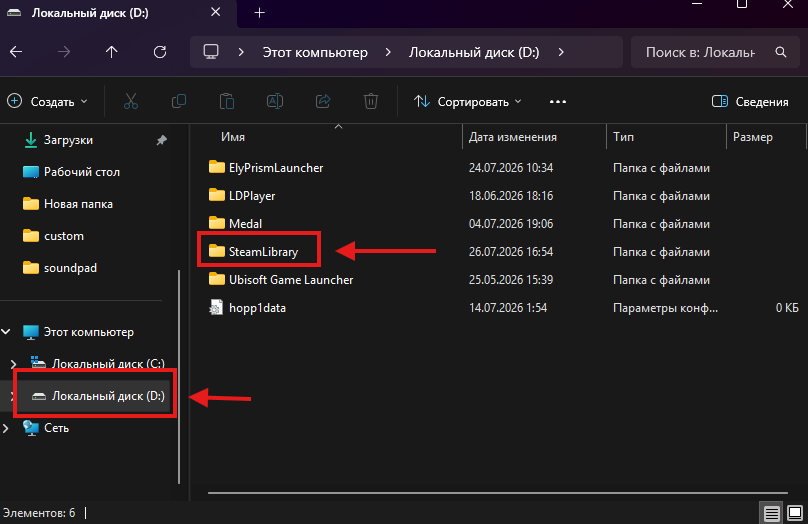Refresh the current folder view
Viewport: 808px width, 524px height.
160,52
